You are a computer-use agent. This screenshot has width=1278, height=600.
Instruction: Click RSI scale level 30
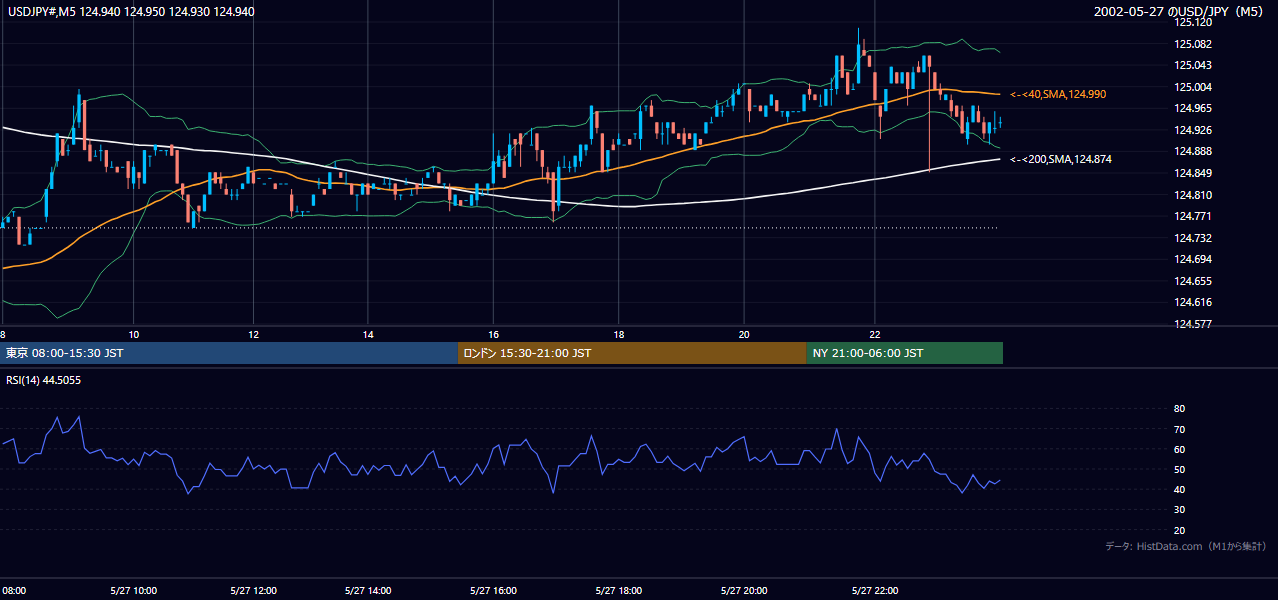(x=1179, y=510)
